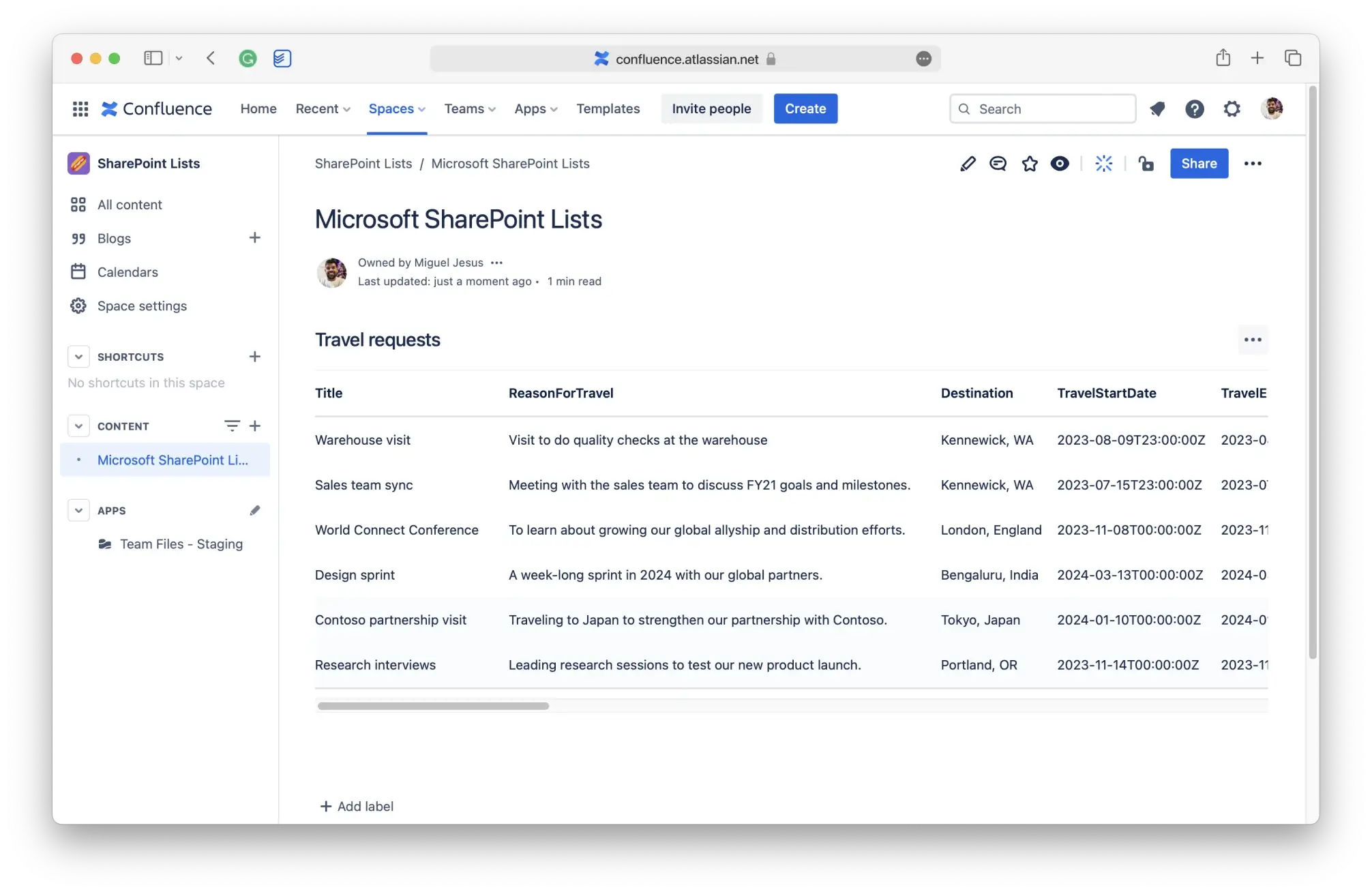Open the settings gear in top navigation
The image size is (1372, 892).
click(x=1232, y=109)
